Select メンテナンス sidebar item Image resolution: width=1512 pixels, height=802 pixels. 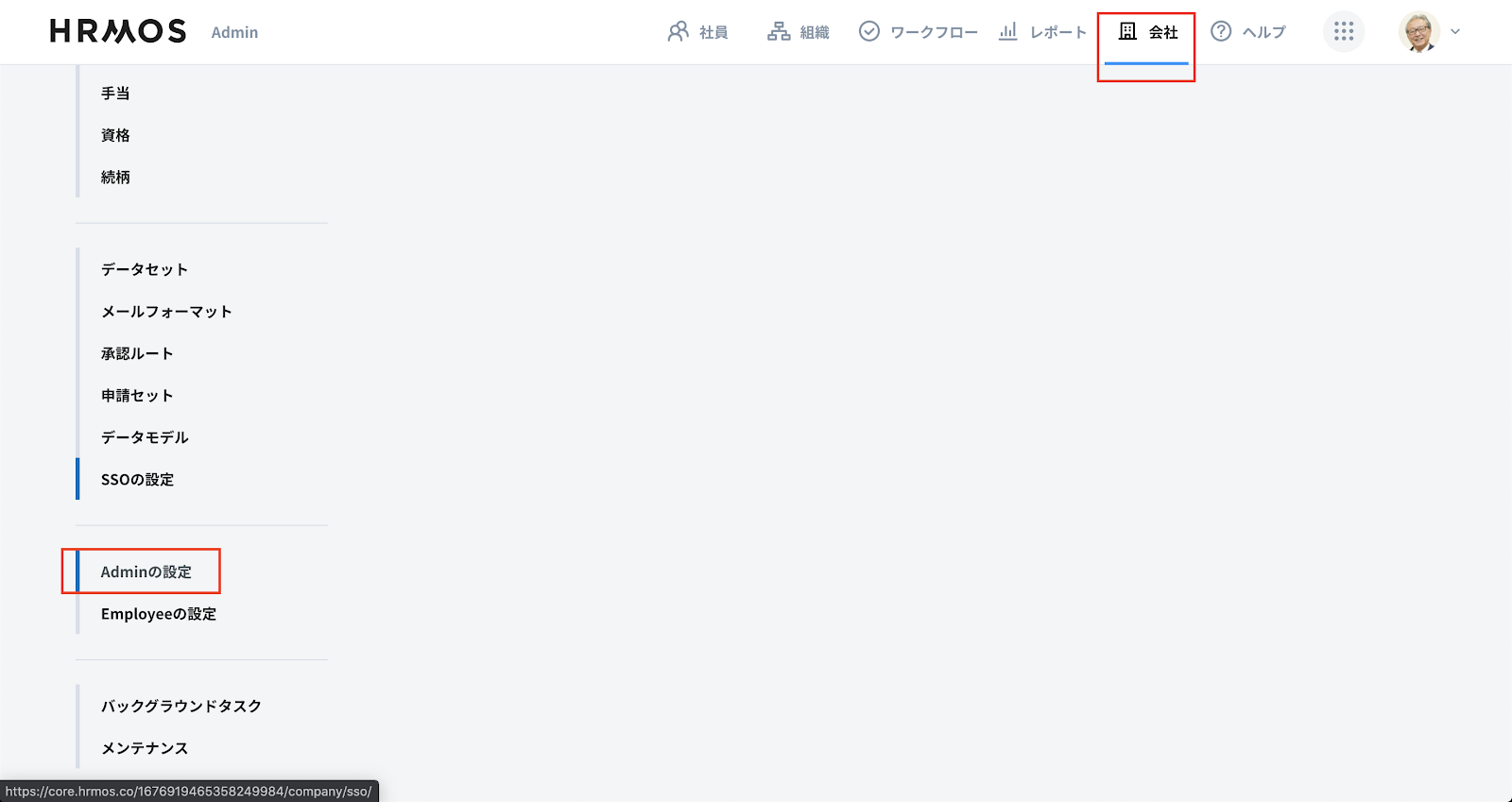pos(145,748)
